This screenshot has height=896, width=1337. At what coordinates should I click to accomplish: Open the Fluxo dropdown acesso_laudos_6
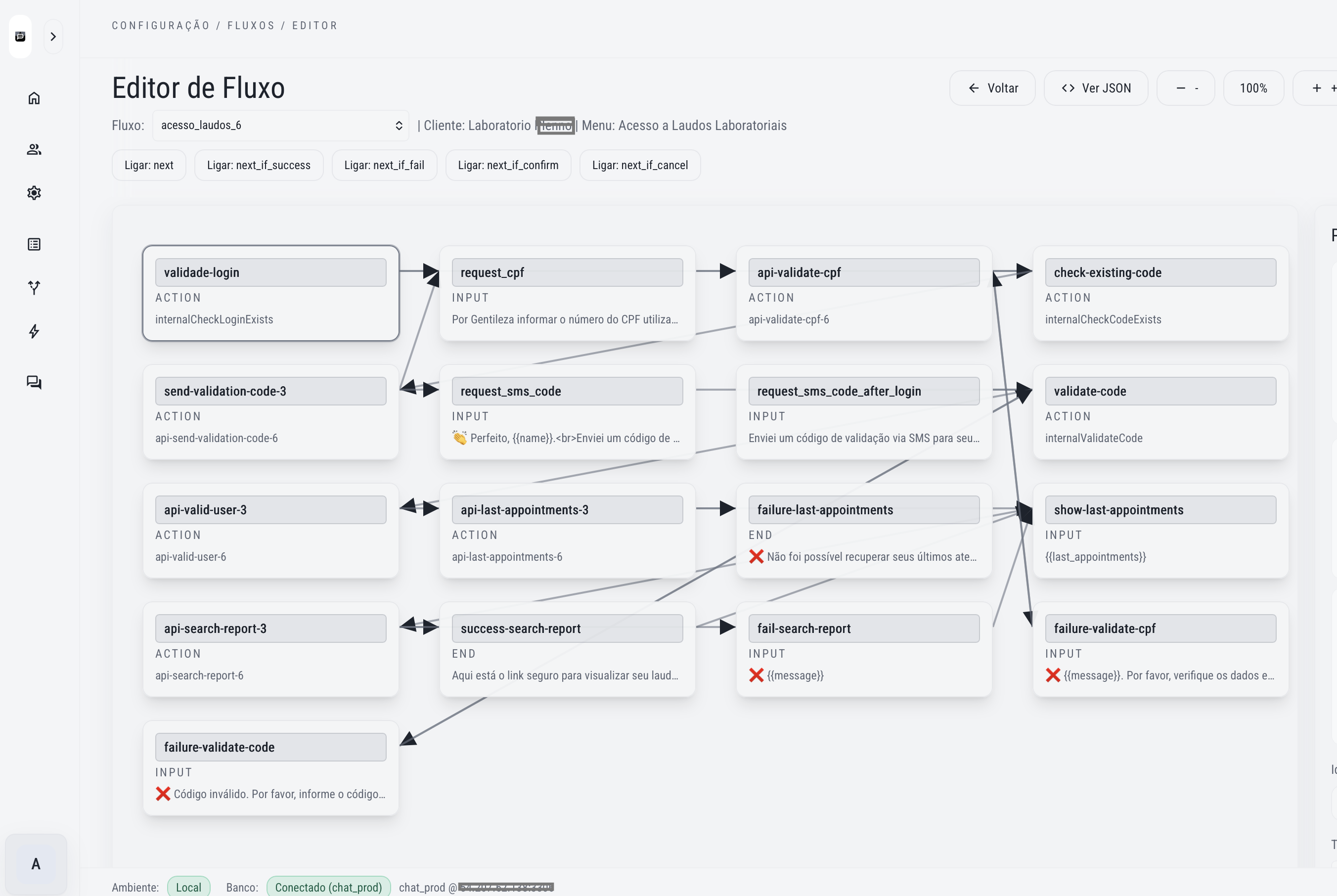pos(280,125)
